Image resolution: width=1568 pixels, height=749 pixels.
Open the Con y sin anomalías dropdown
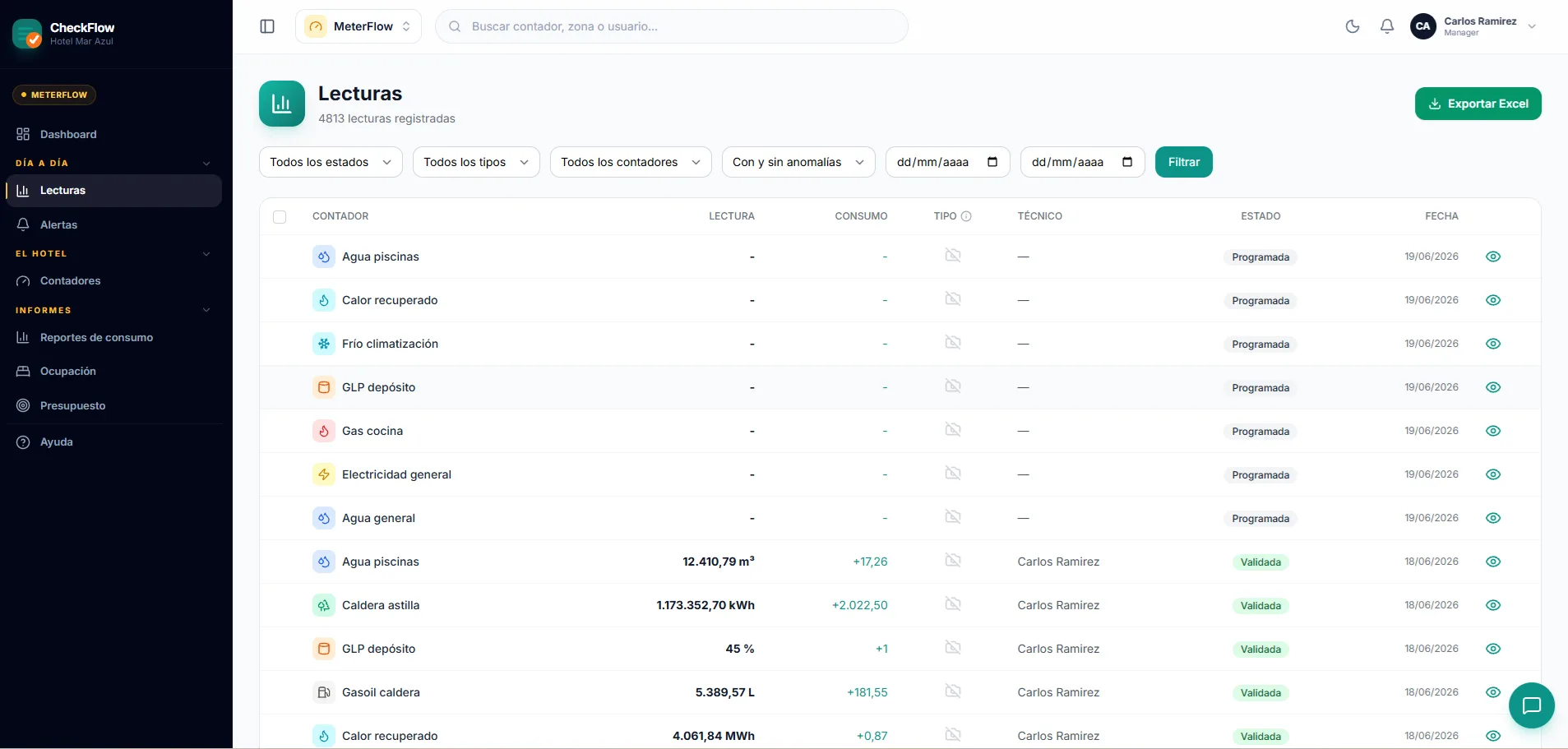coord(798,162)
